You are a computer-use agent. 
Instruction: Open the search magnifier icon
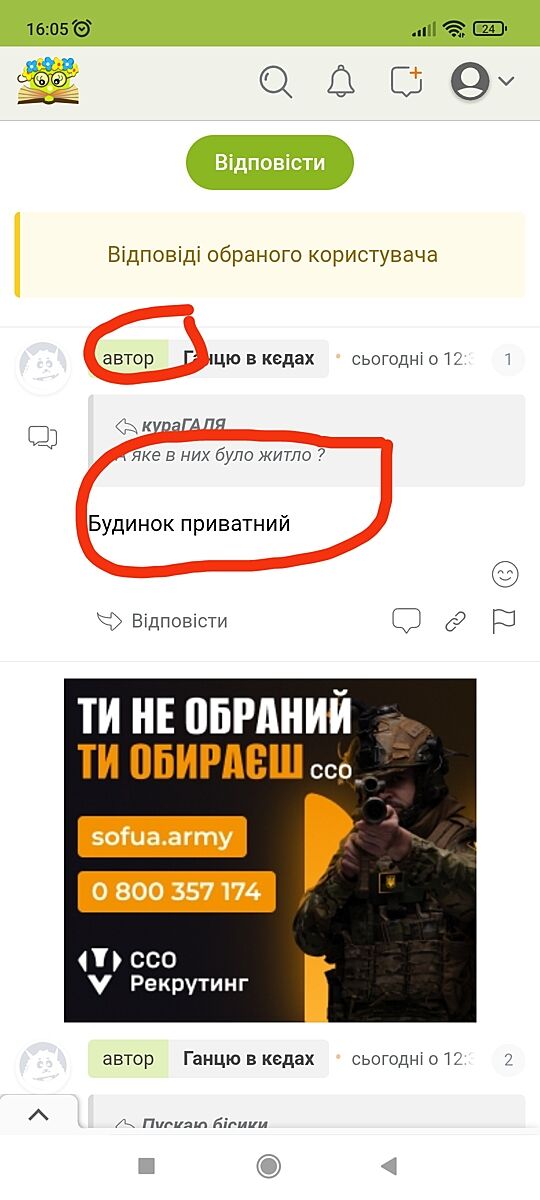coord(275,81)
